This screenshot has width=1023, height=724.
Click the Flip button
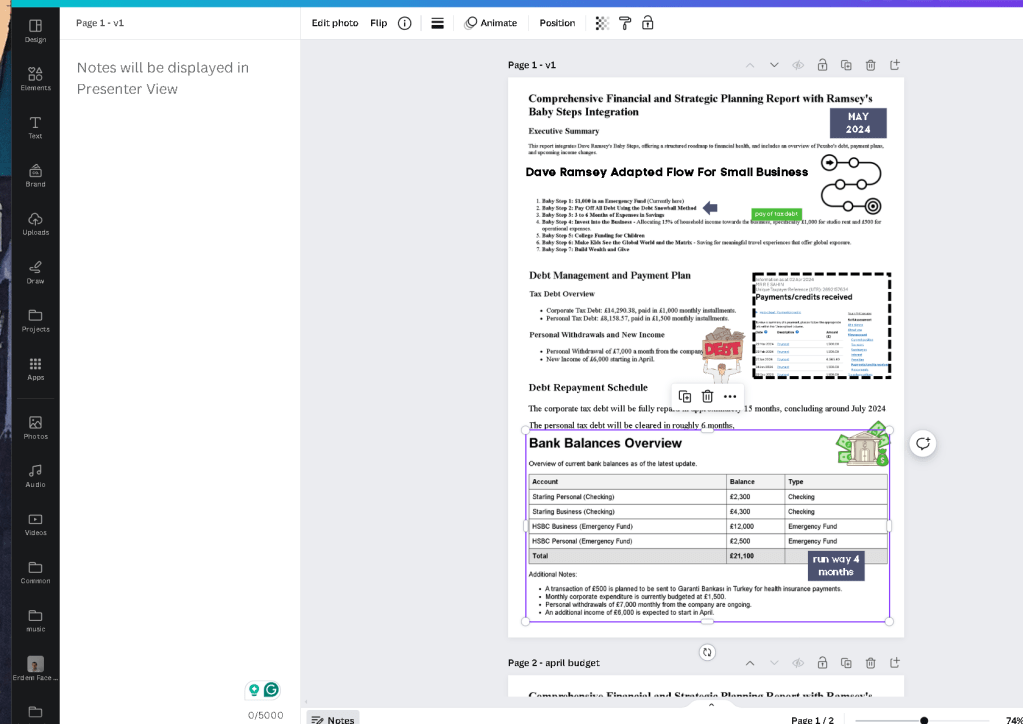378,23
